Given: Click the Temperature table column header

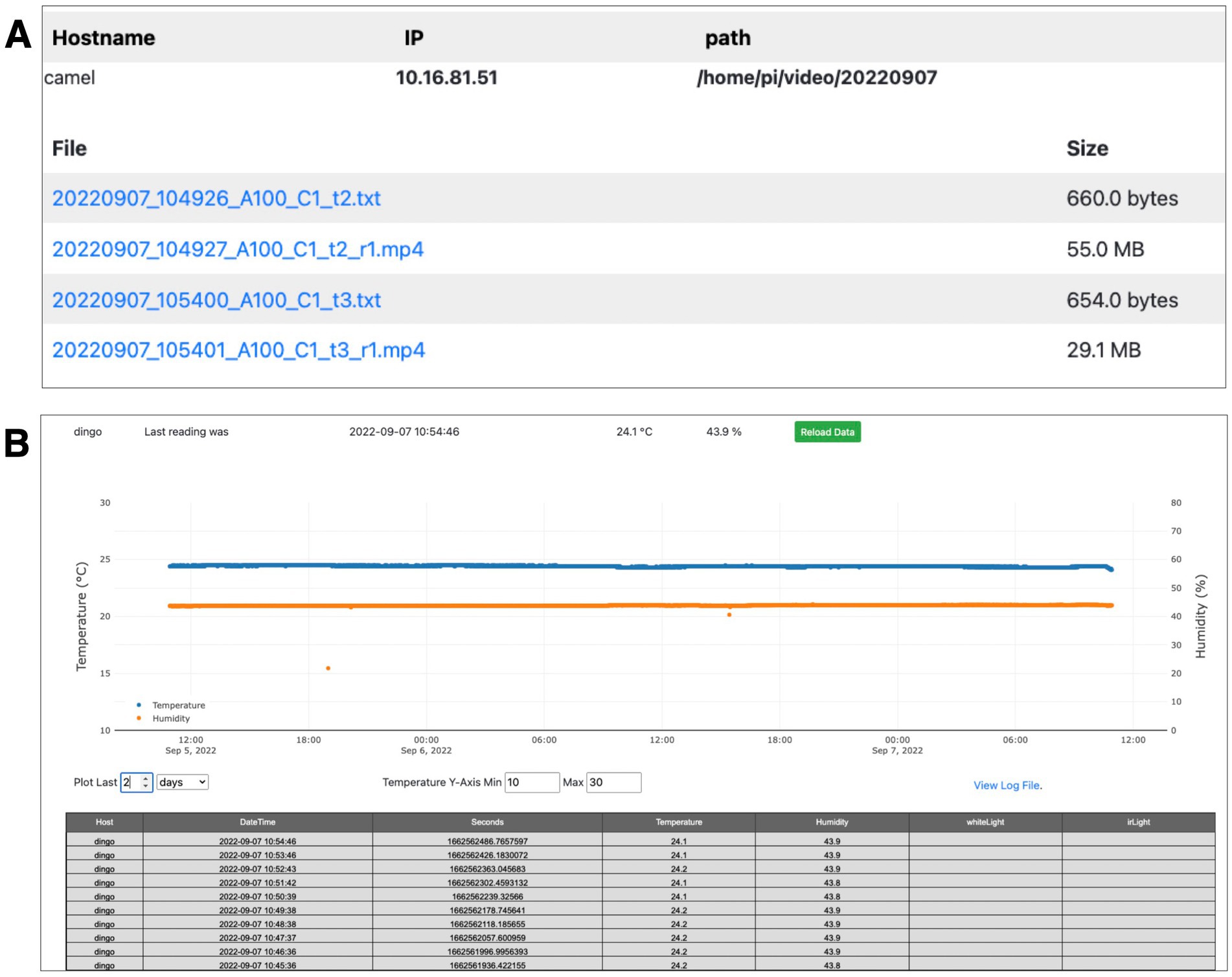Looking at the screenshot, I should (679, 822).
